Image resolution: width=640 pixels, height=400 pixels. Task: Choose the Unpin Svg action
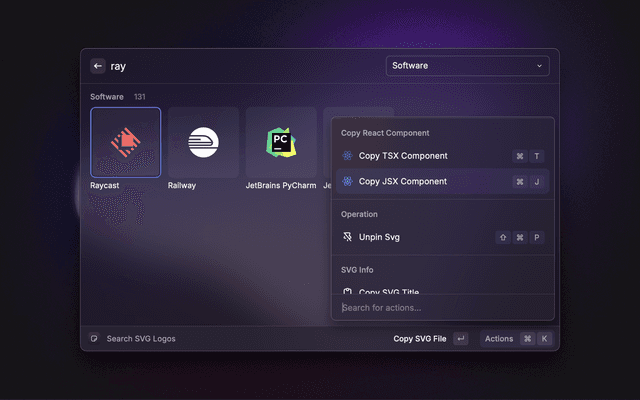379,238
